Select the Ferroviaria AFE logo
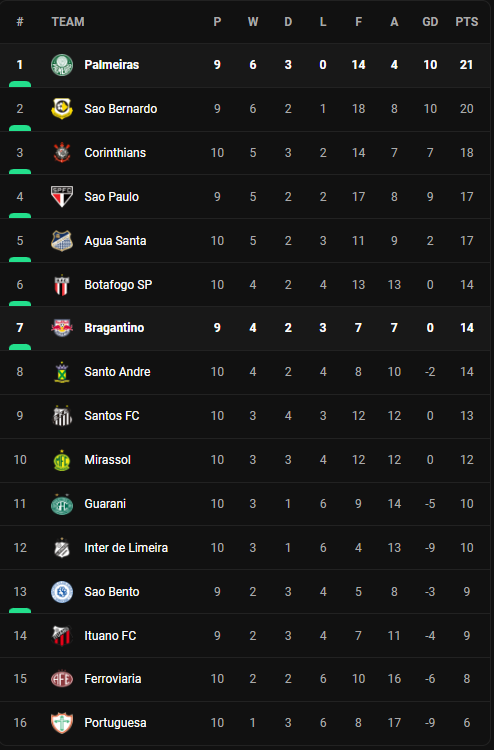This screenshot has height=750, width=494. click(x=62, y=679)
